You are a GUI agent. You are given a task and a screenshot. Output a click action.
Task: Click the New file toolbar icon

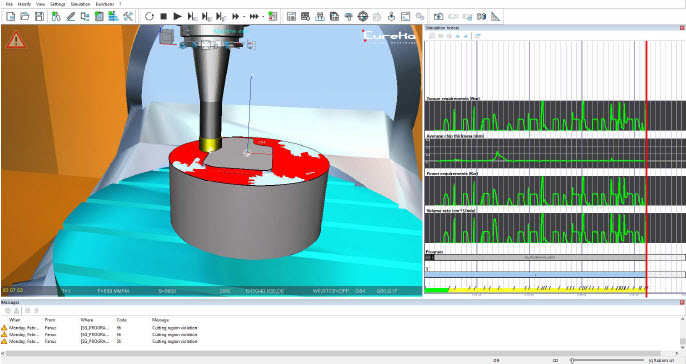(x=10, y=17)
